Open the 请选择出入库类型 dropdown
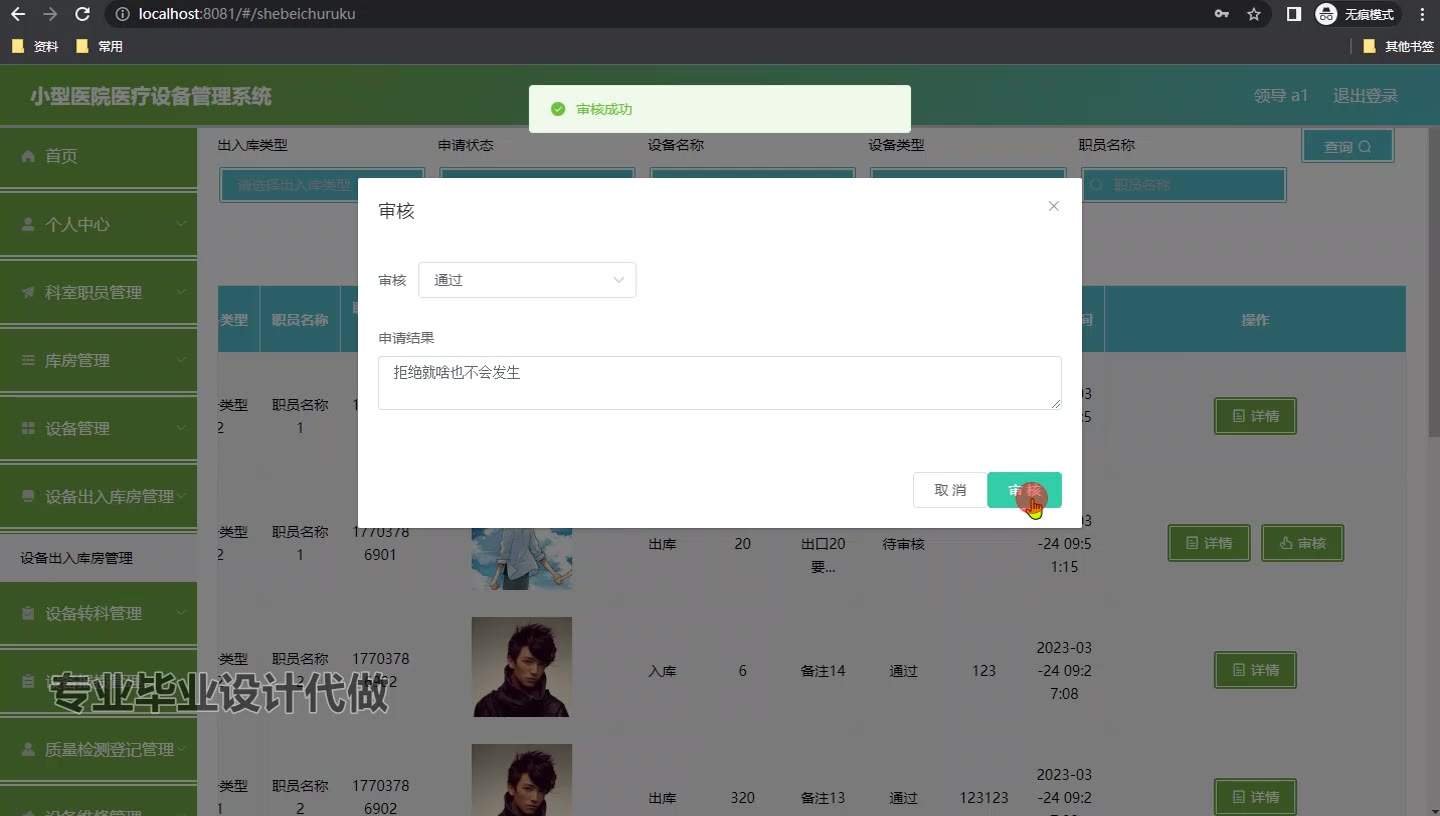This screenshot has width=1440, height=816. coord(322,185)
